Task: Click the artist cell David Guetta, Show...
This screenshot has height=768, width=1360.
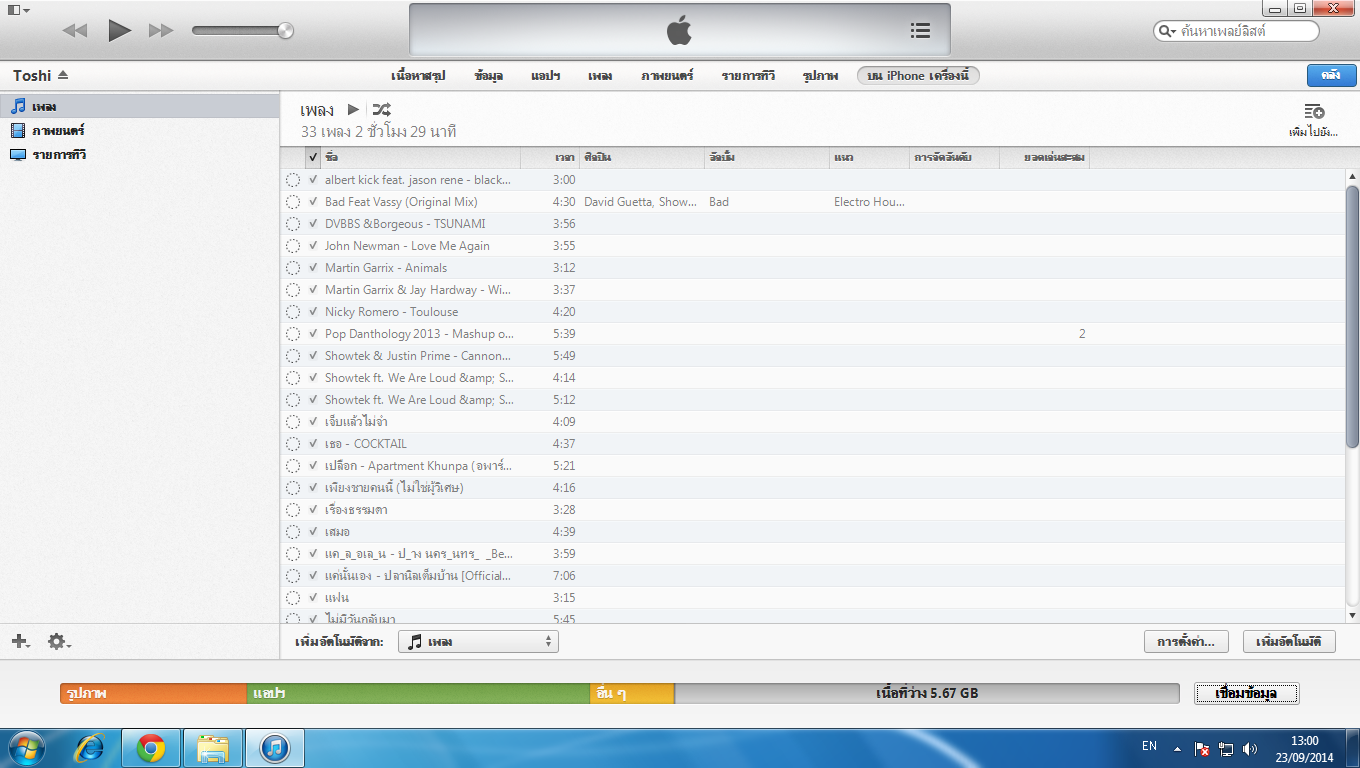Action: (640, 202)
